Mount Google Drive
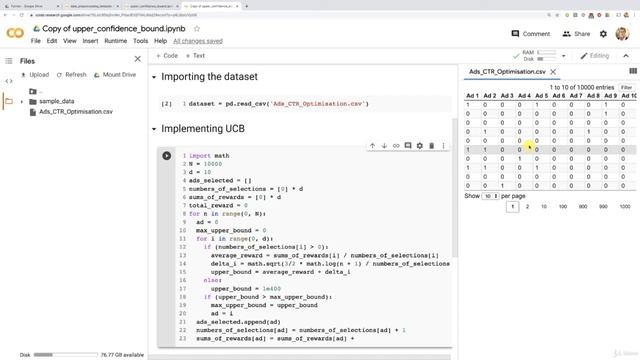The width and height of the screenshot is (640, 360). (115, 75)
